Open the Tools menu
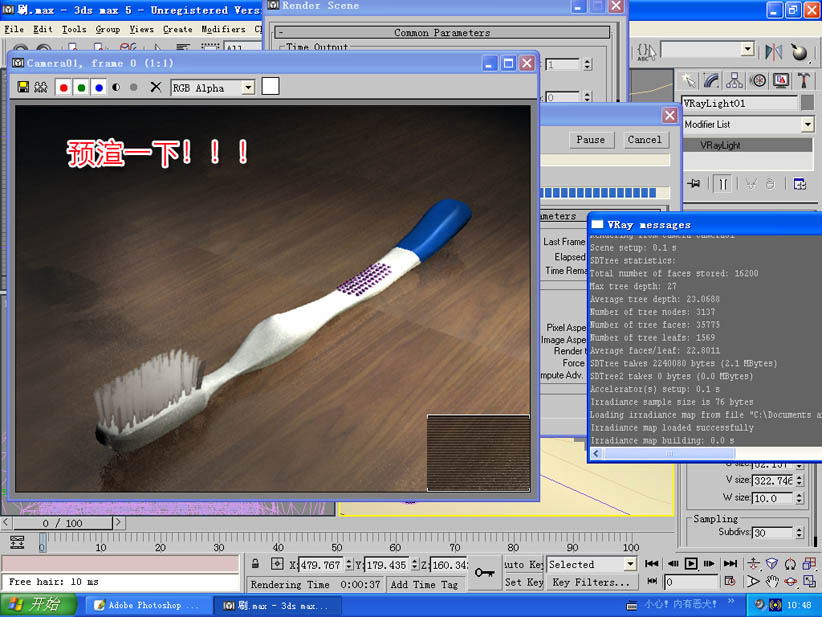This screenshot has width=822, height=617. coord(74,30)
